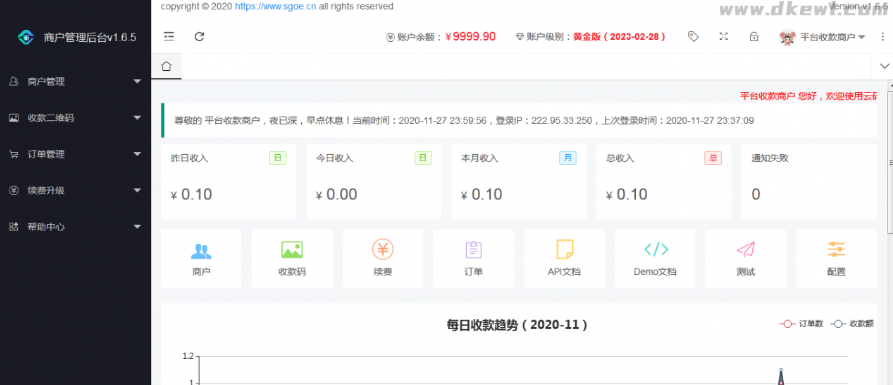Click the 帮助中心 sidebar grid icon
This screenshot has width=893, height=385.
tap(14, 227)
